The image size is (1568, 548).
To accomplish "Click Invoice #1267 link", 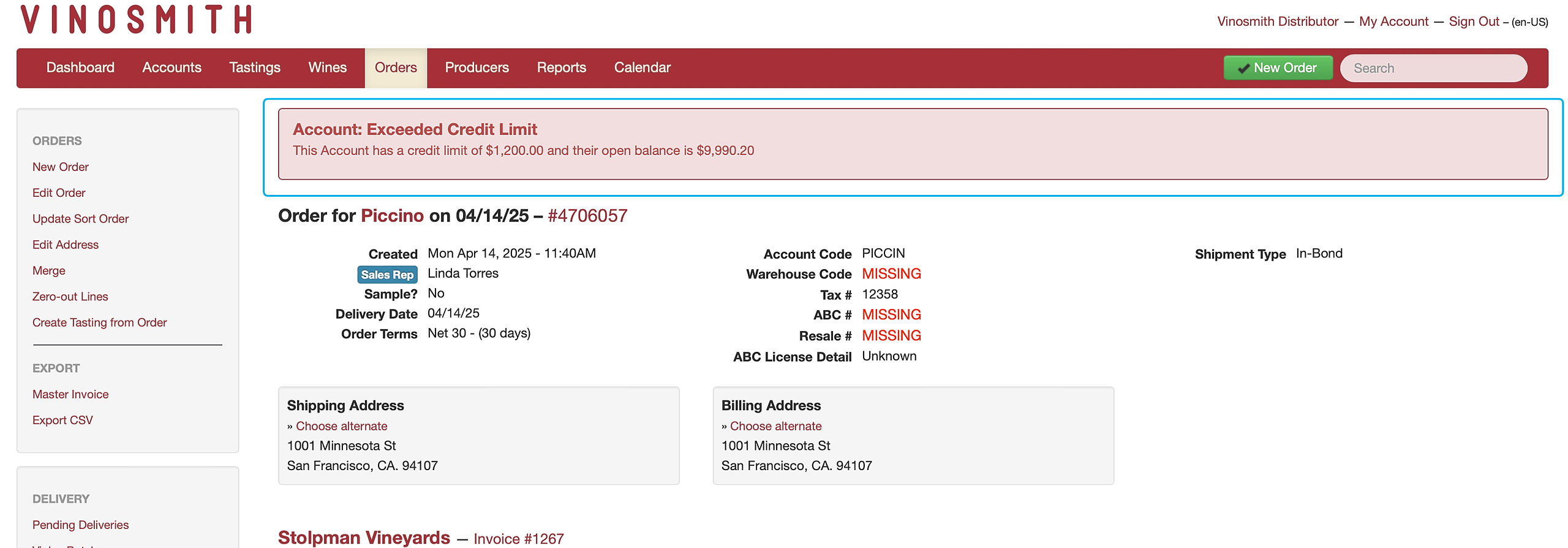I will (x=519, y=539).
